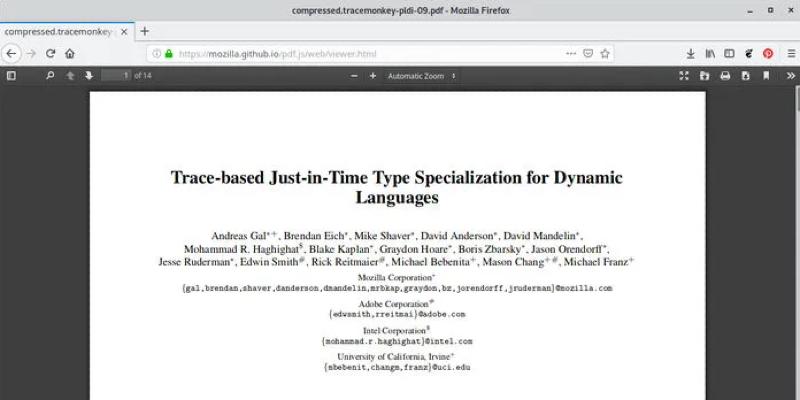Toggle the PDF viewer sidebar
This screenshot has height=400, width=800.
point(11,75)
